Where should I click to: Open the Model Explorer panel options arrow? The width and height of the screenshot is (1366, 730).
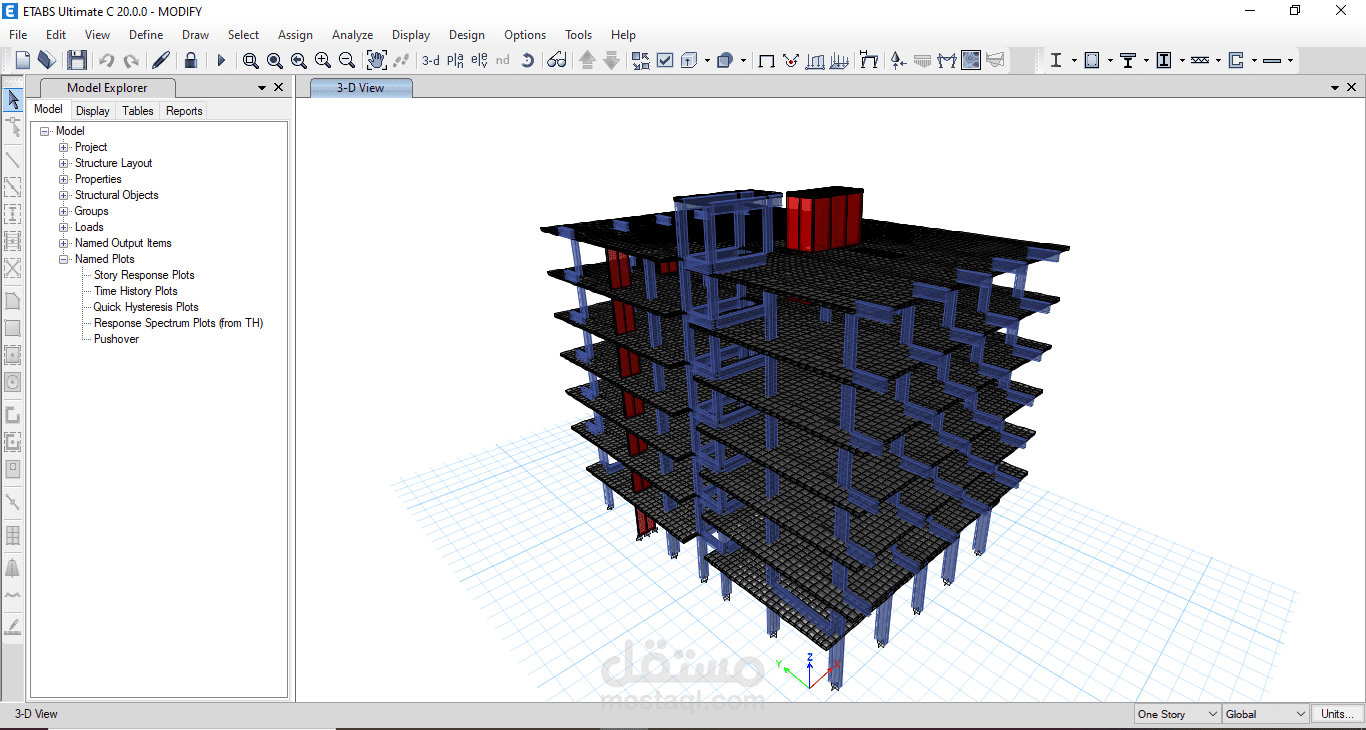pyautogui.click(x=262, y=88)
